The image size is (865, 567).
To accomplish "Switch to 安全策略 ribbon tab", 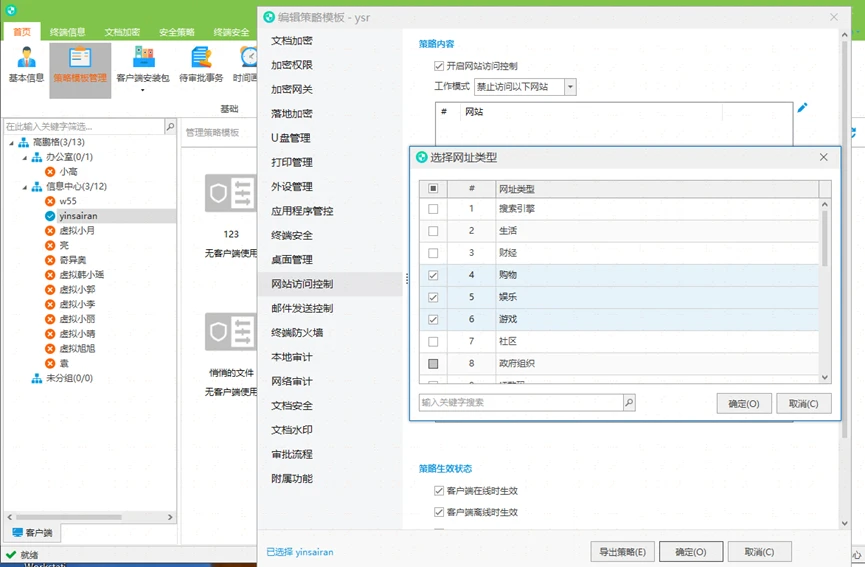I will pos(177,32).
